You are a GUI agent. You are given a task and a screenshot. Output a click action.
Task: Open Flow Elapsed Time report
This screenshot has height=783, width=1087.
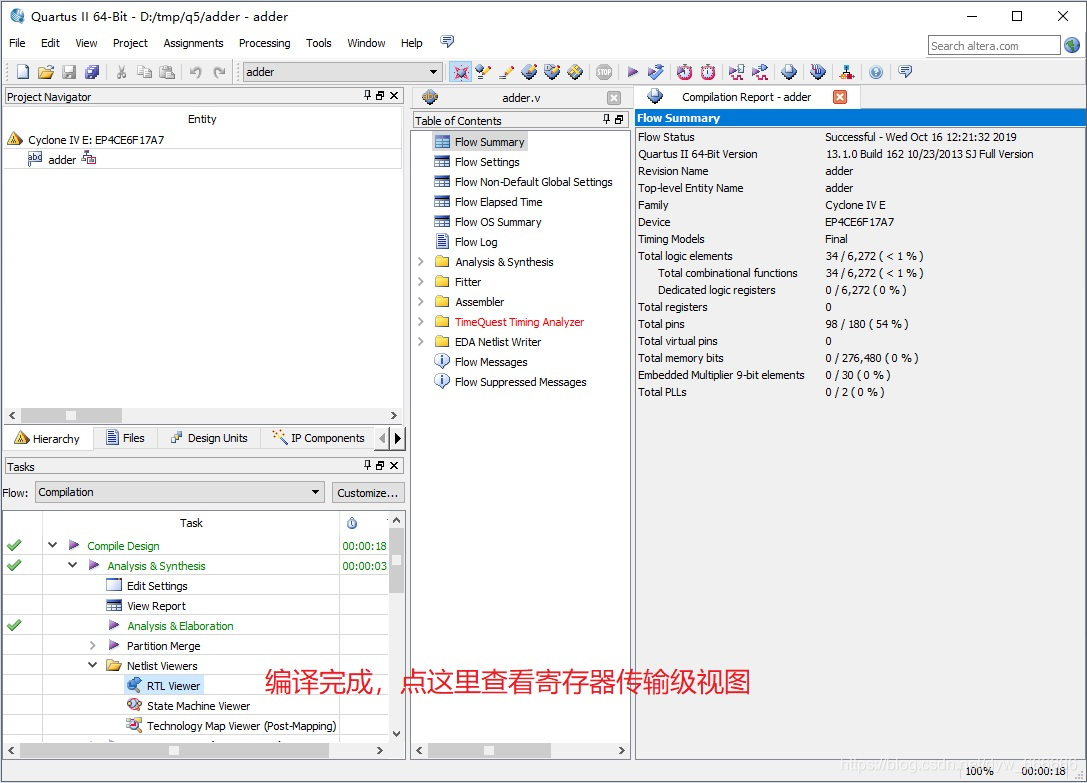[498, 202]
